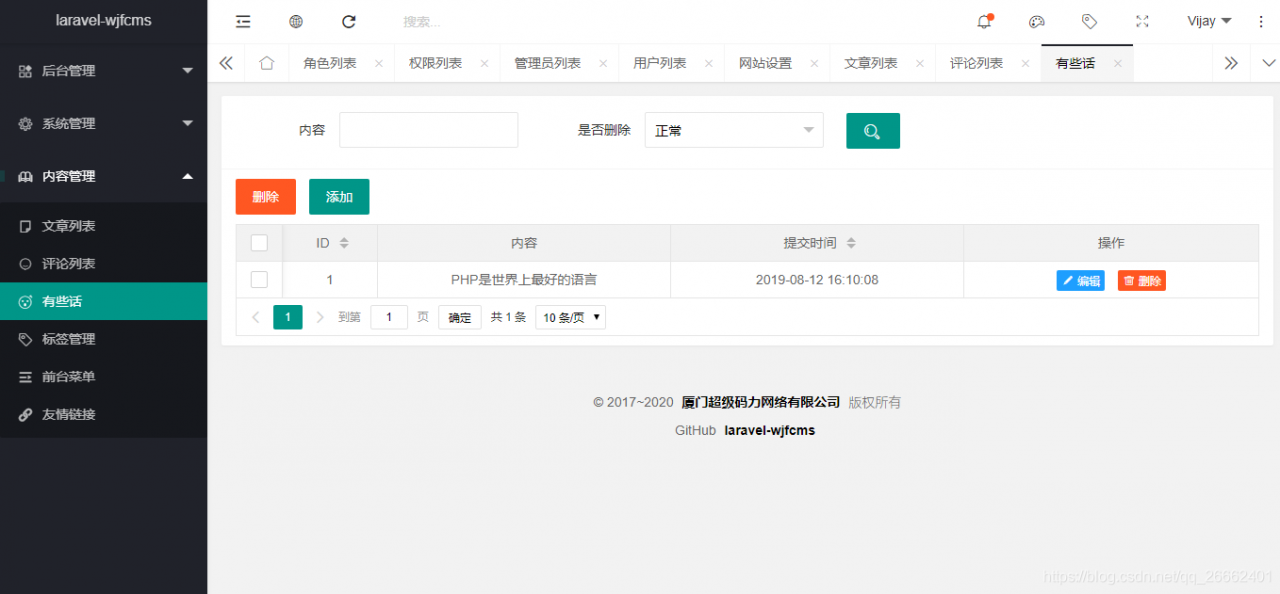Run the search with the magnifier button
This screenshot has width=1280, height=594.
pos(872,130)
